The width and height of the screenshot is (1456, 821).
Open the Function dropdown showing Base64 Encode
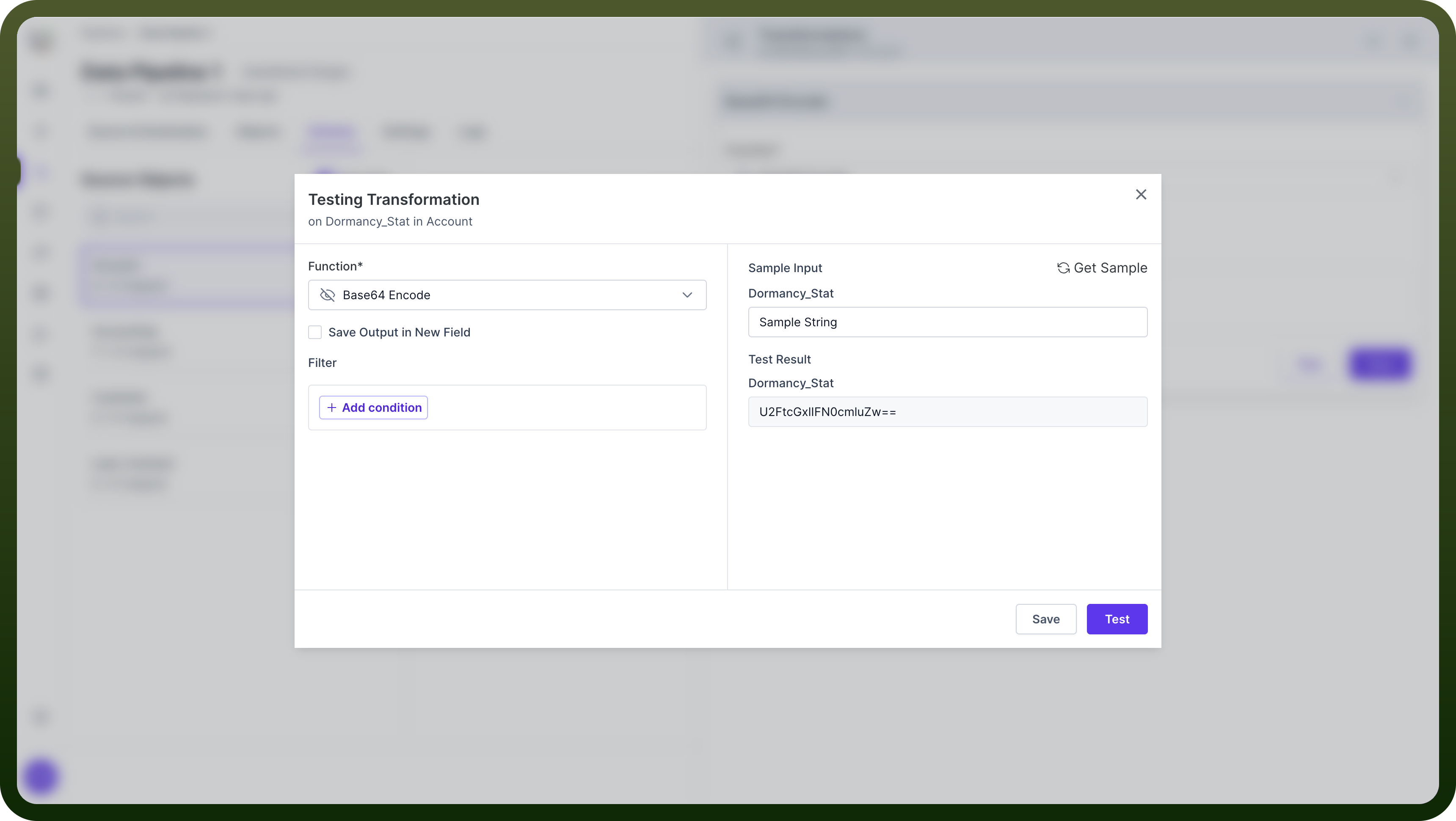(507, 295)
